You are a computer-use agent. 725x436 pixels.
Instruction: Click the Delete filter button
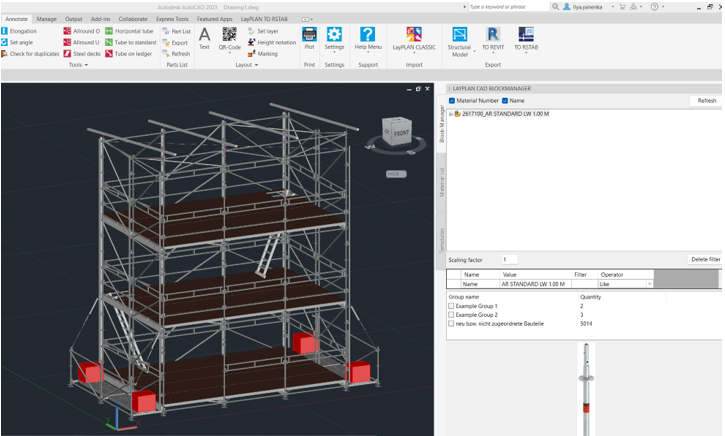[706, 259]
